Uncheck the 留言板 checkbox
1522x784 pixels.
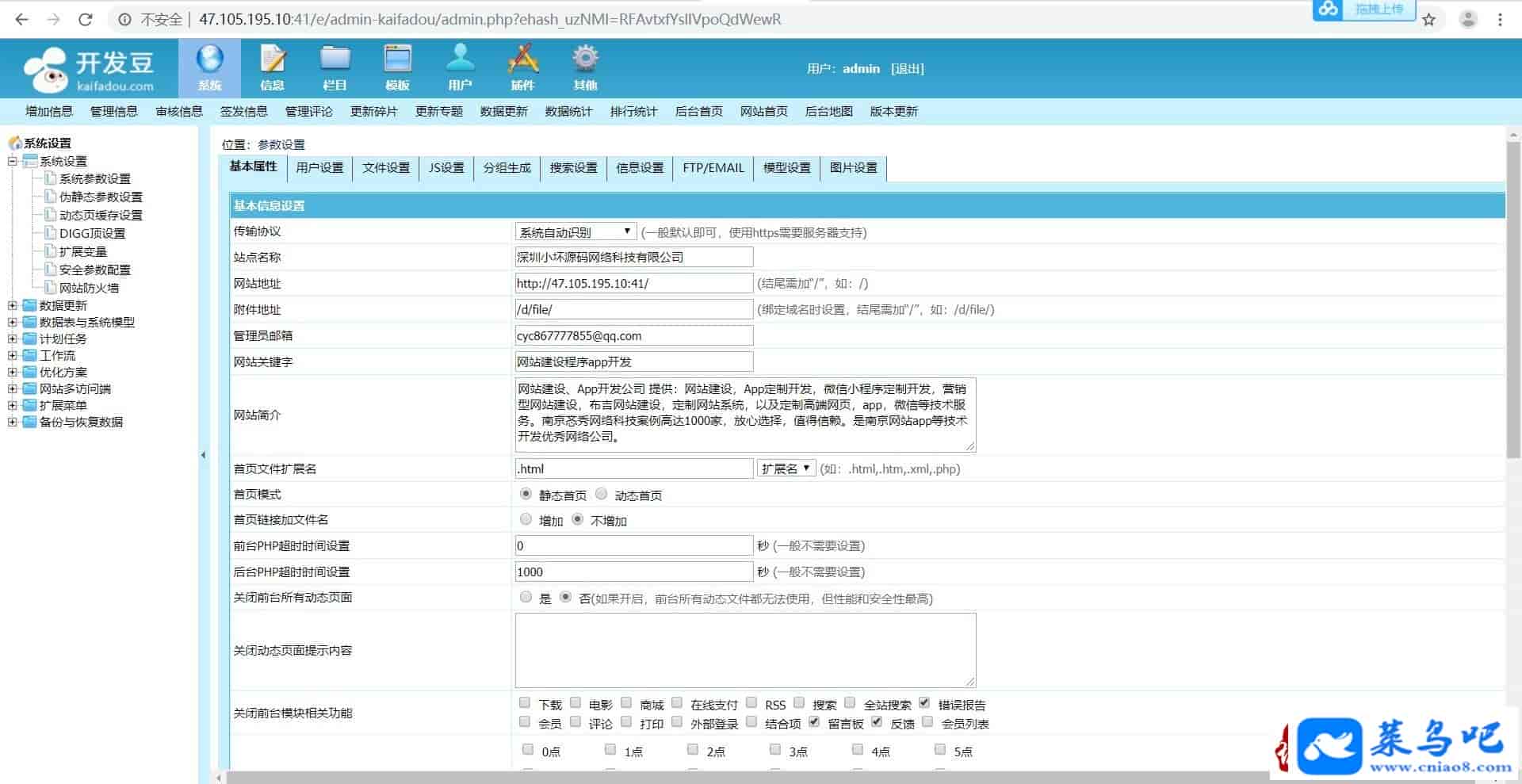[814, 722]
